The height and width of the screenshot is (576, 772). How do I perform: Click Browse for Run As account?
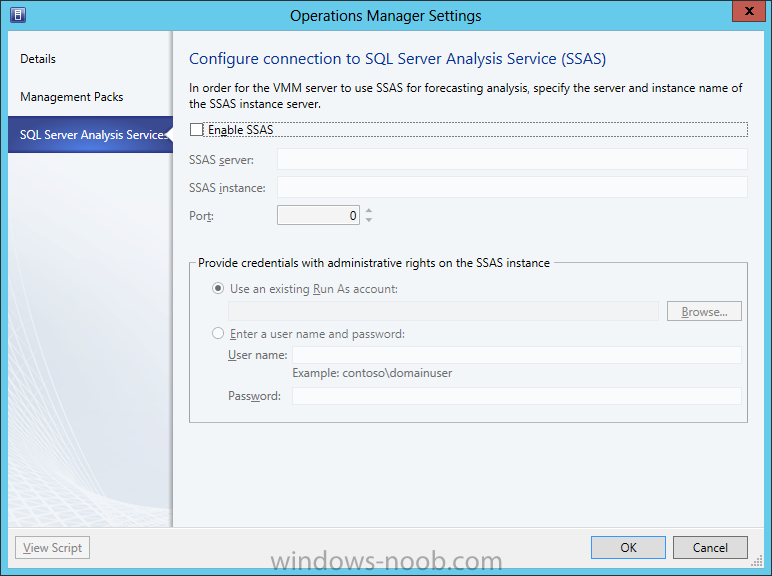pyautogui.click(x=704, y=312)
